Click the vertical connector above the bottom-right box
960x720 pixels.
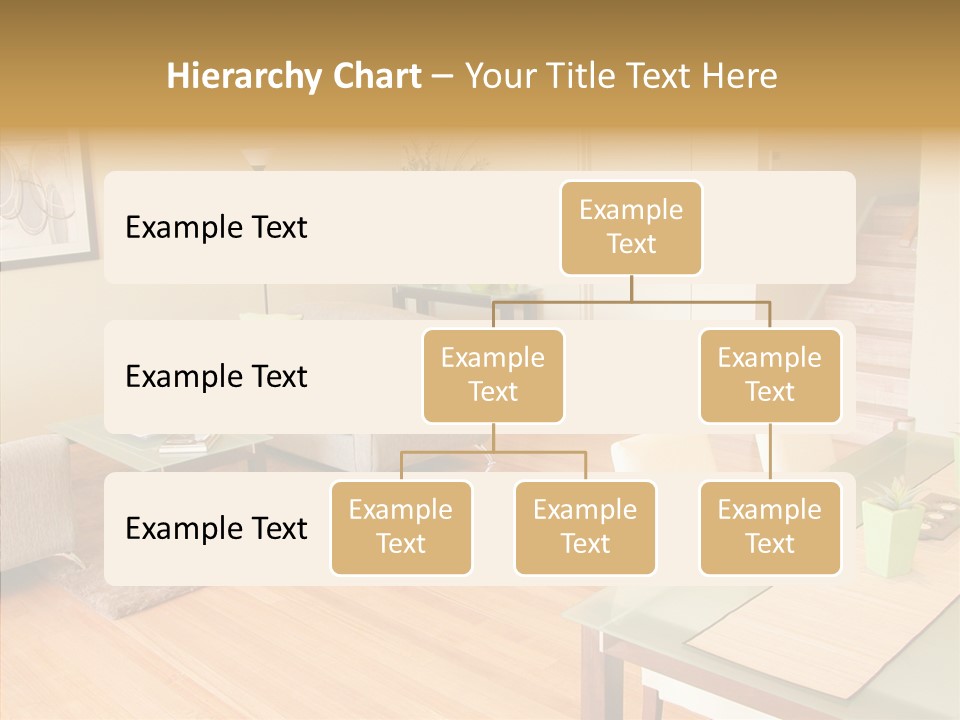(770, 452)
